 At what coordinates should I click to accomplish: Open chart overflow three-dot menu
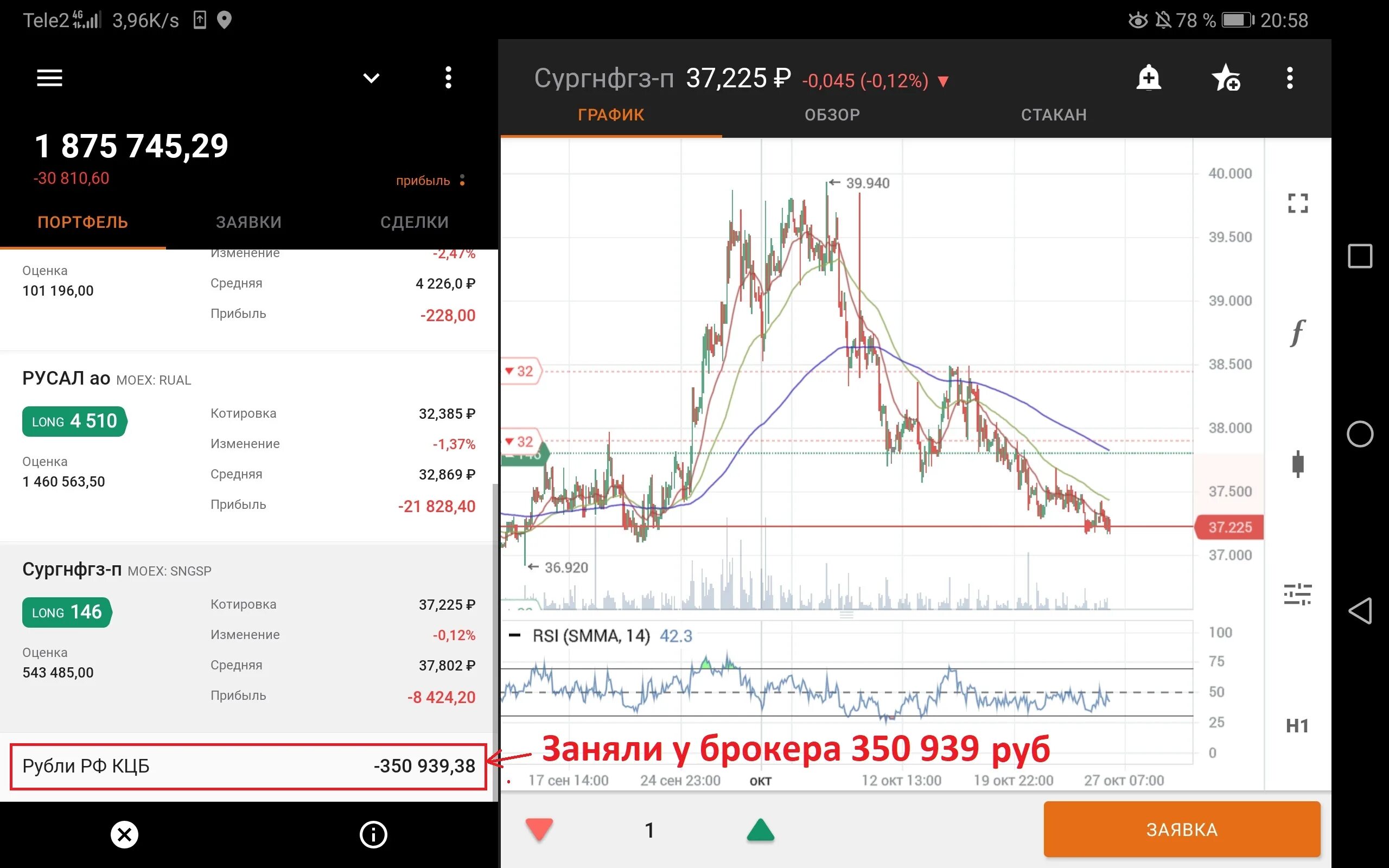click(x=1290, y=78)
